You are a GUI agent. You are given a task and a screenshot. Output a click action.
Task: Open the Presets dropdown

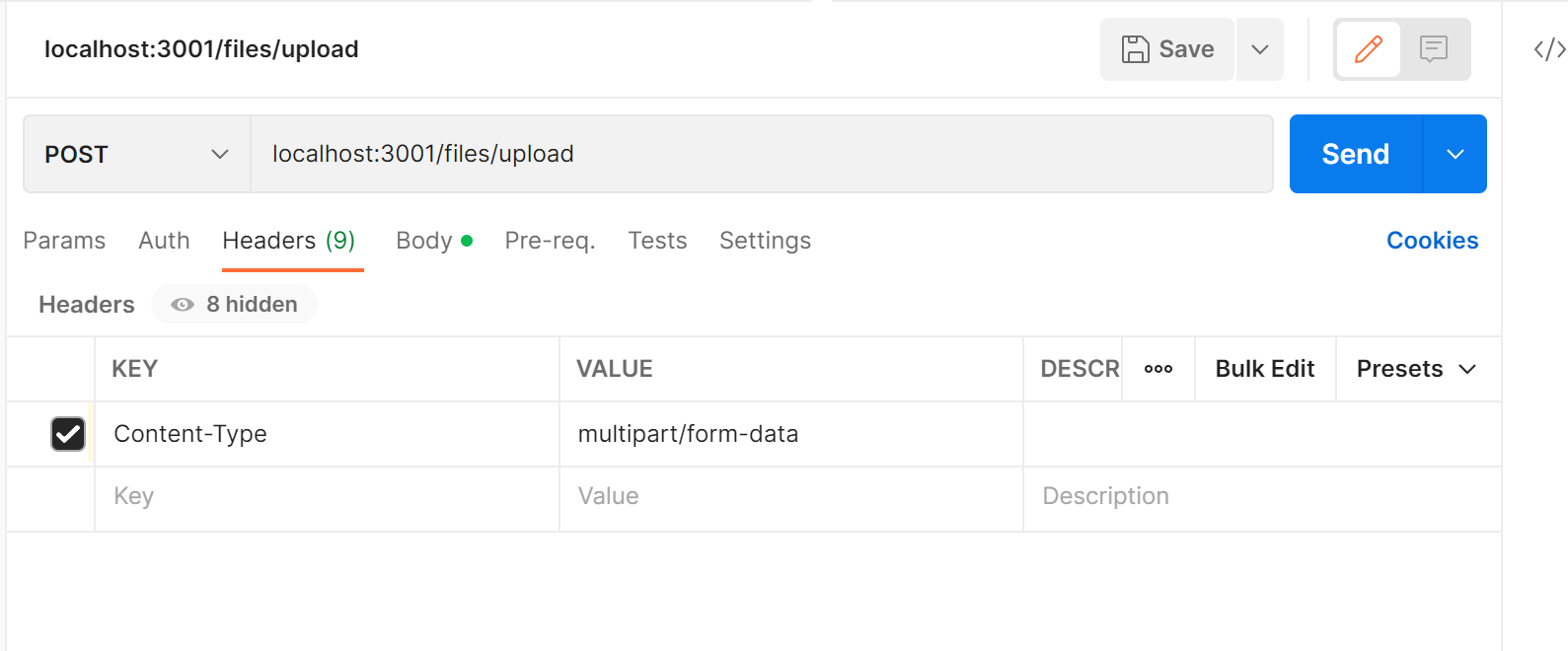[x=1416, y=369]
